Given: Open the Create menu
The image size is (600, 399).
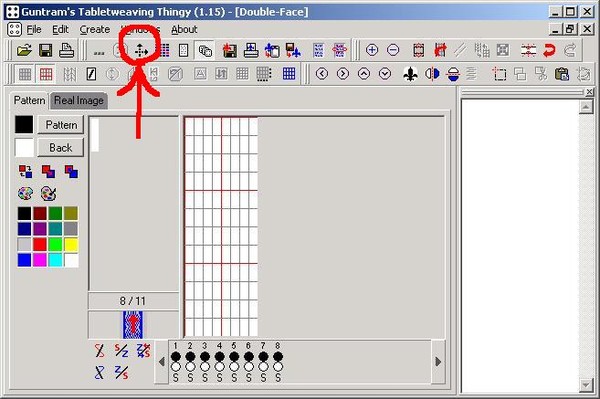Looking at the screenshot, I should (95, 29).
